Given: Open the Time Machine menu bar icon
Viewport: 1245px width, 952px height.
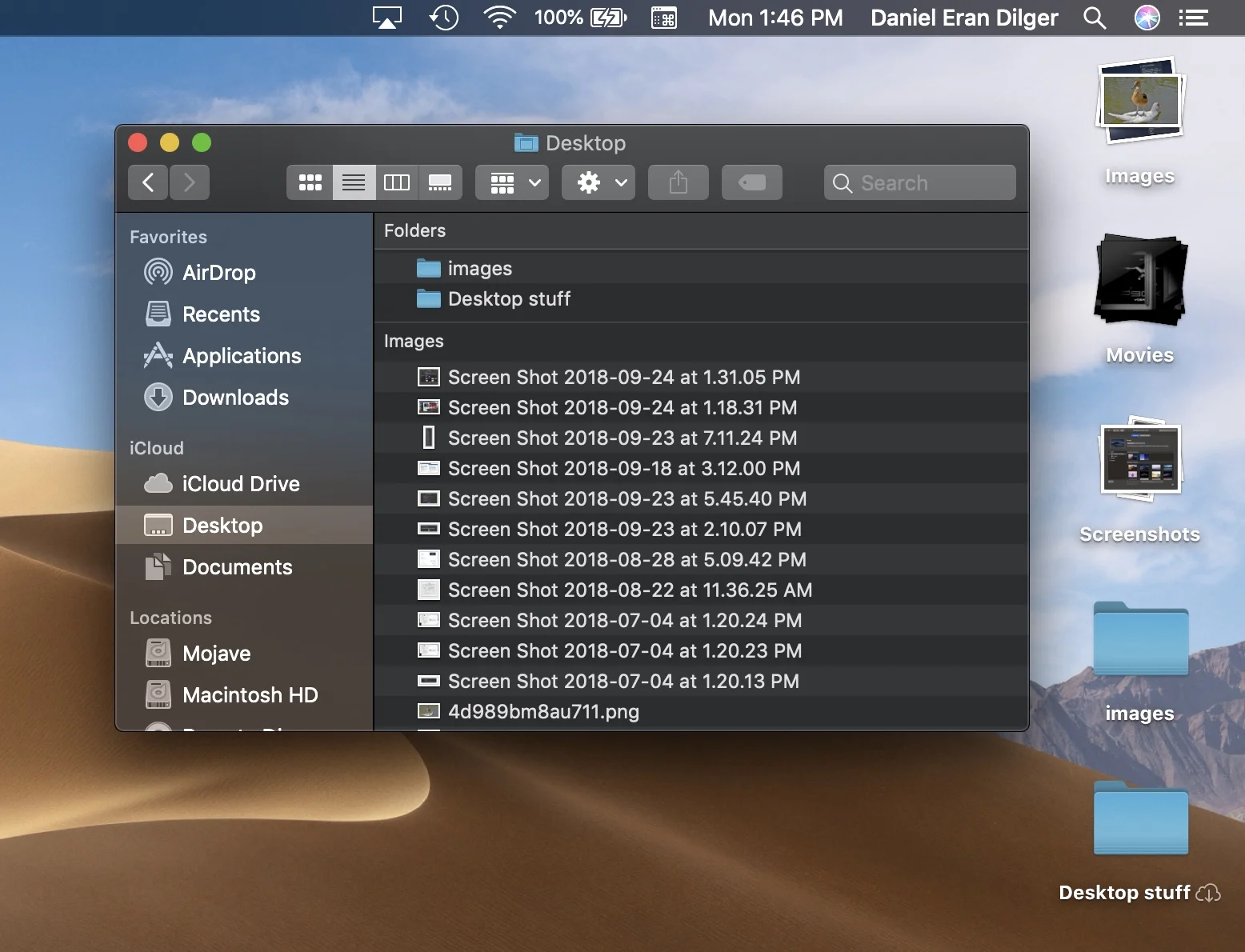Looking at the screenshot, I should pos(443,18).
